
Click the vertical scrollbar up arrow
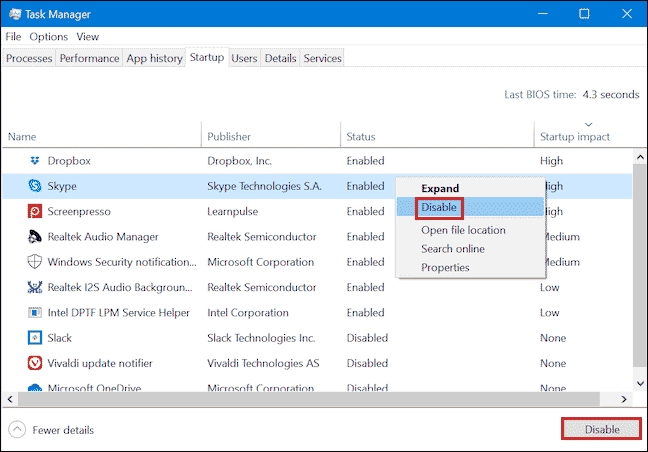pyautogui.click(x=640, y=157)
